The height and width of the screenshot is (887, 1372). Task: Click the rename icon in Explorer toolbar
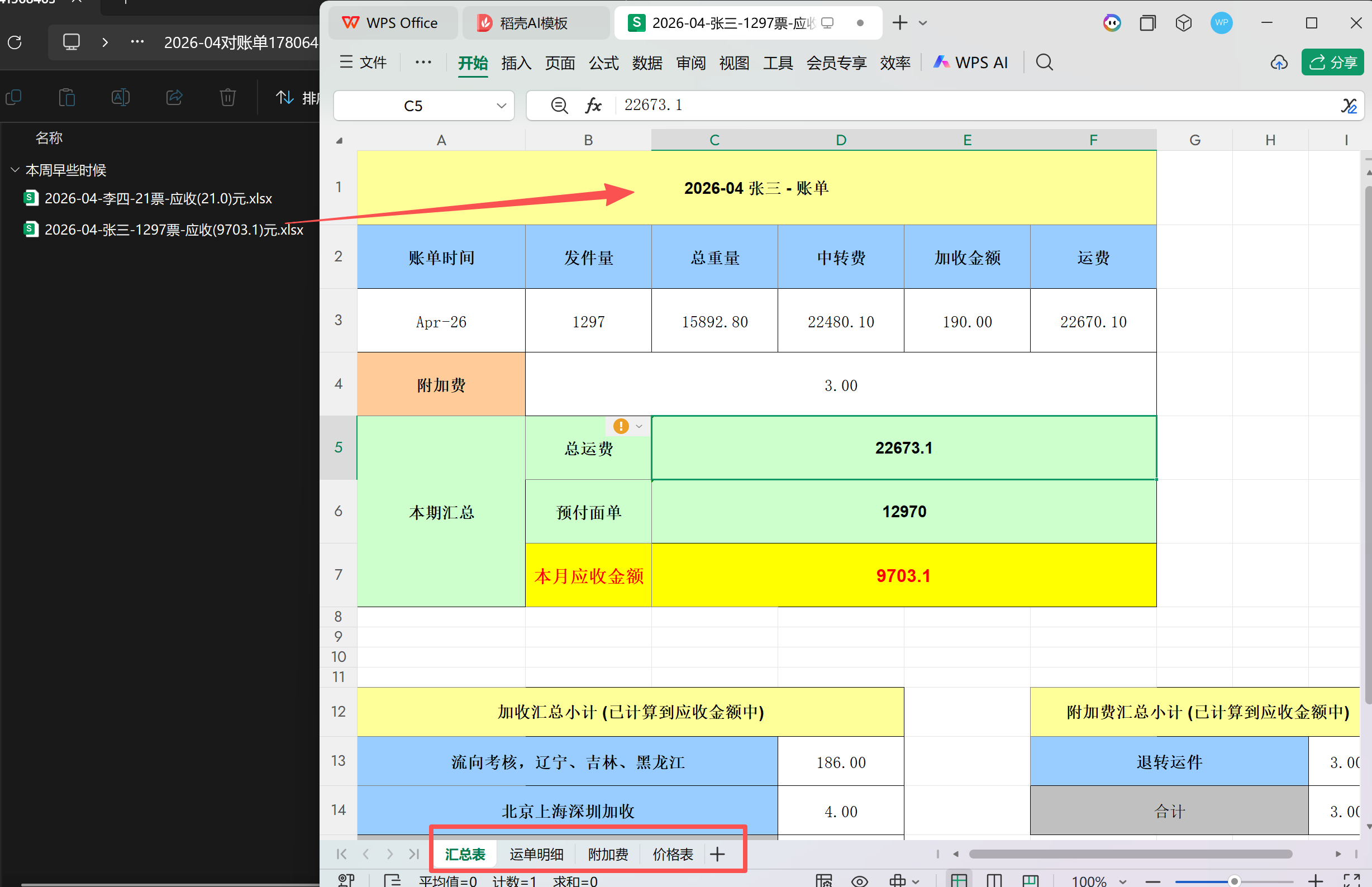click(120, 97)
